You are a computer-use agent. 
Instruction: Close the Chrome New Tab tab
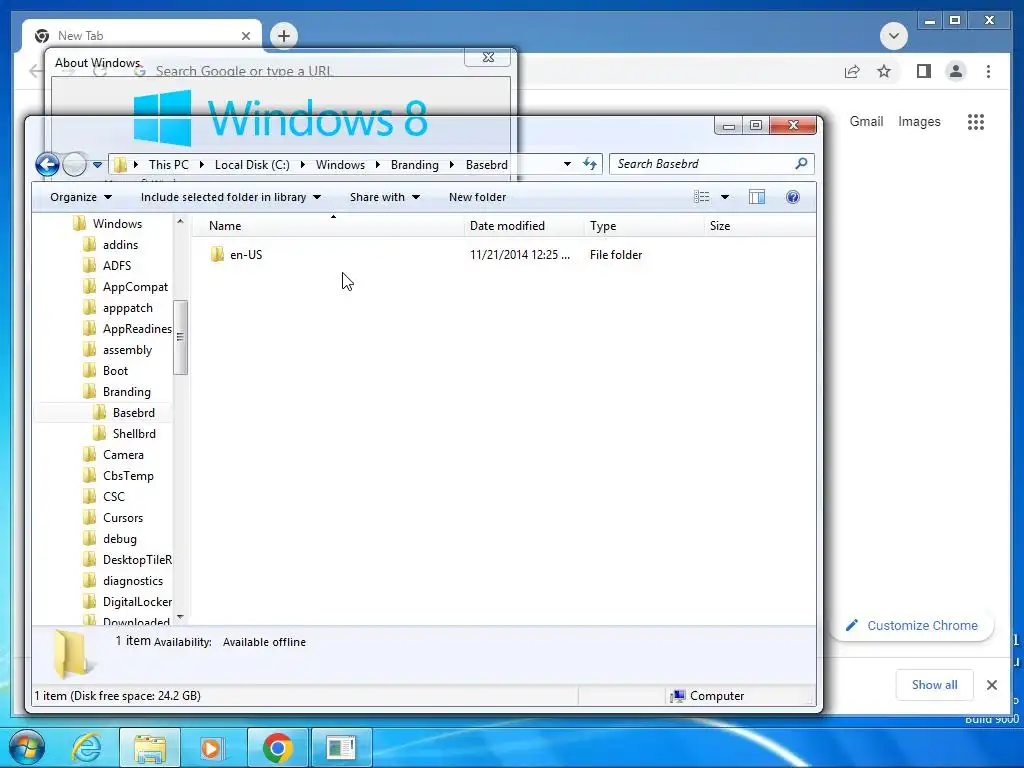pyautogui.click(x=246, y=36)
